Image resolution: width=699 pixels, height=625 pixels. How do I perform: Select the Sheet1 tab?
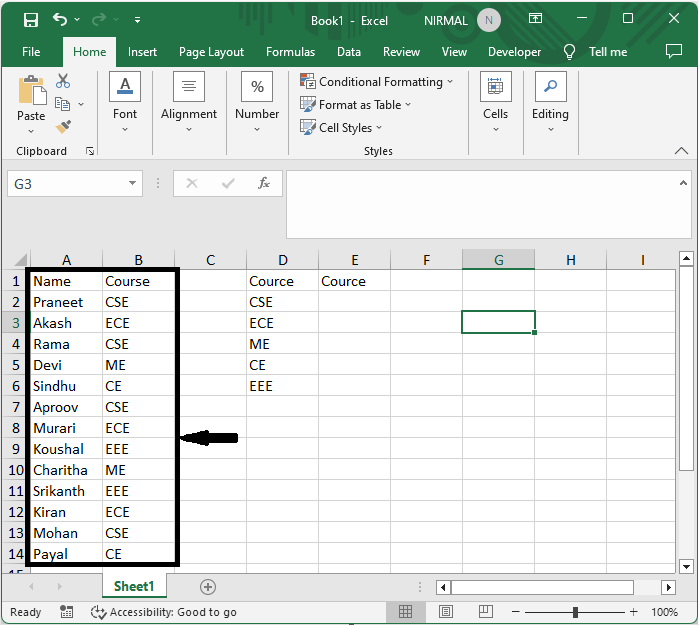(134, 586)
